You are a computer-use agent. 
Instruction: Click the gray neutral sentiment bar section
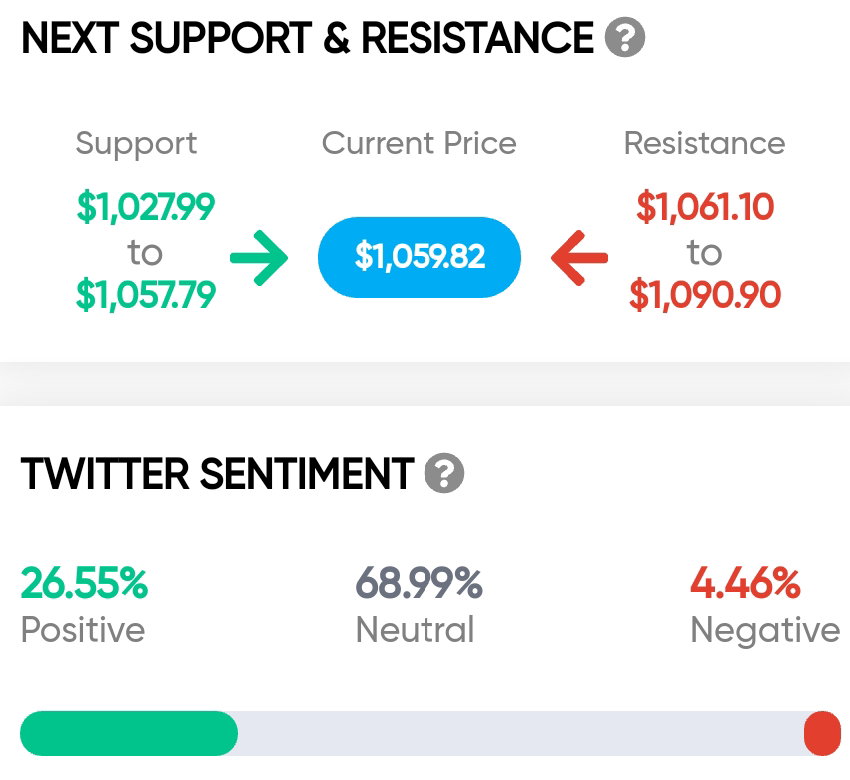520,733
